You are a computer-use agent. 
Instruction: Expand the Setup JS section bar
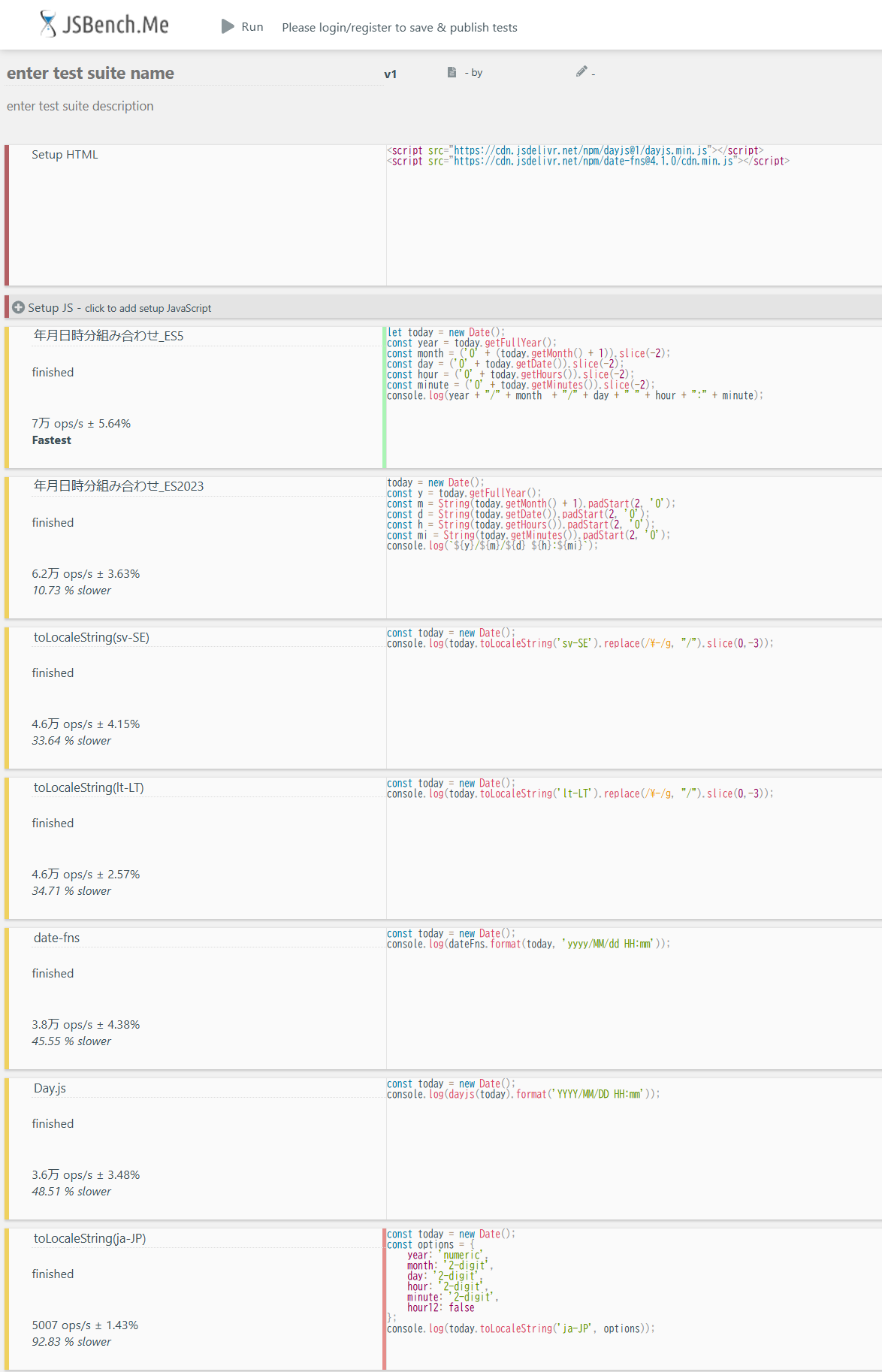coord(443,307)
